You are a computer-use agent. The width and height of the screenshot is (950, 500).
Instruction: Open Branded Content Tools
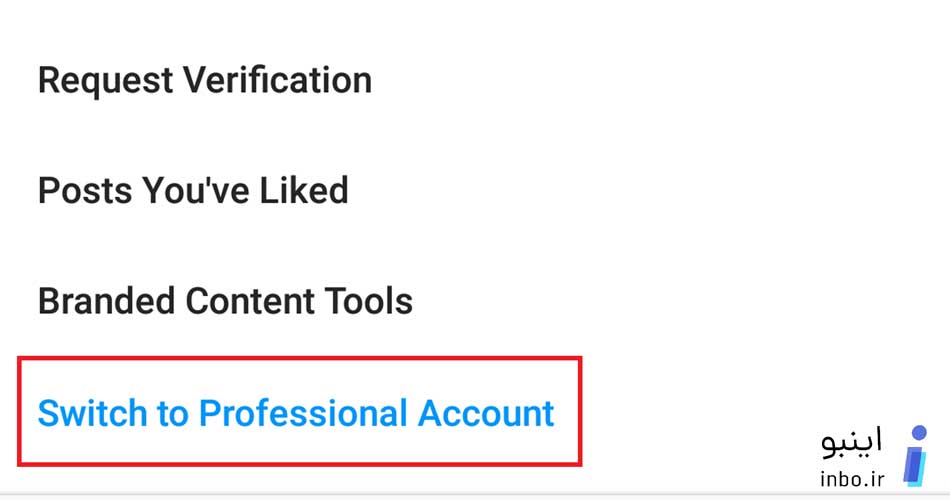(225, 301)
